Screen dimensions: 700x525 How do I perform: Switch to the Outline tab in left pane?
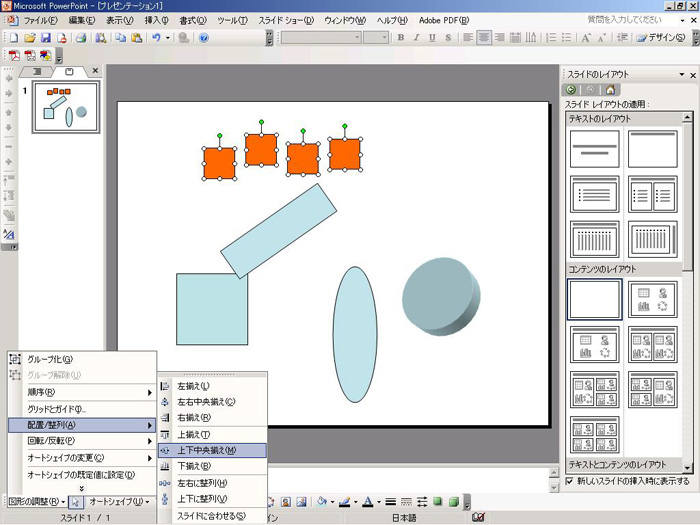[x=38, y=71]
